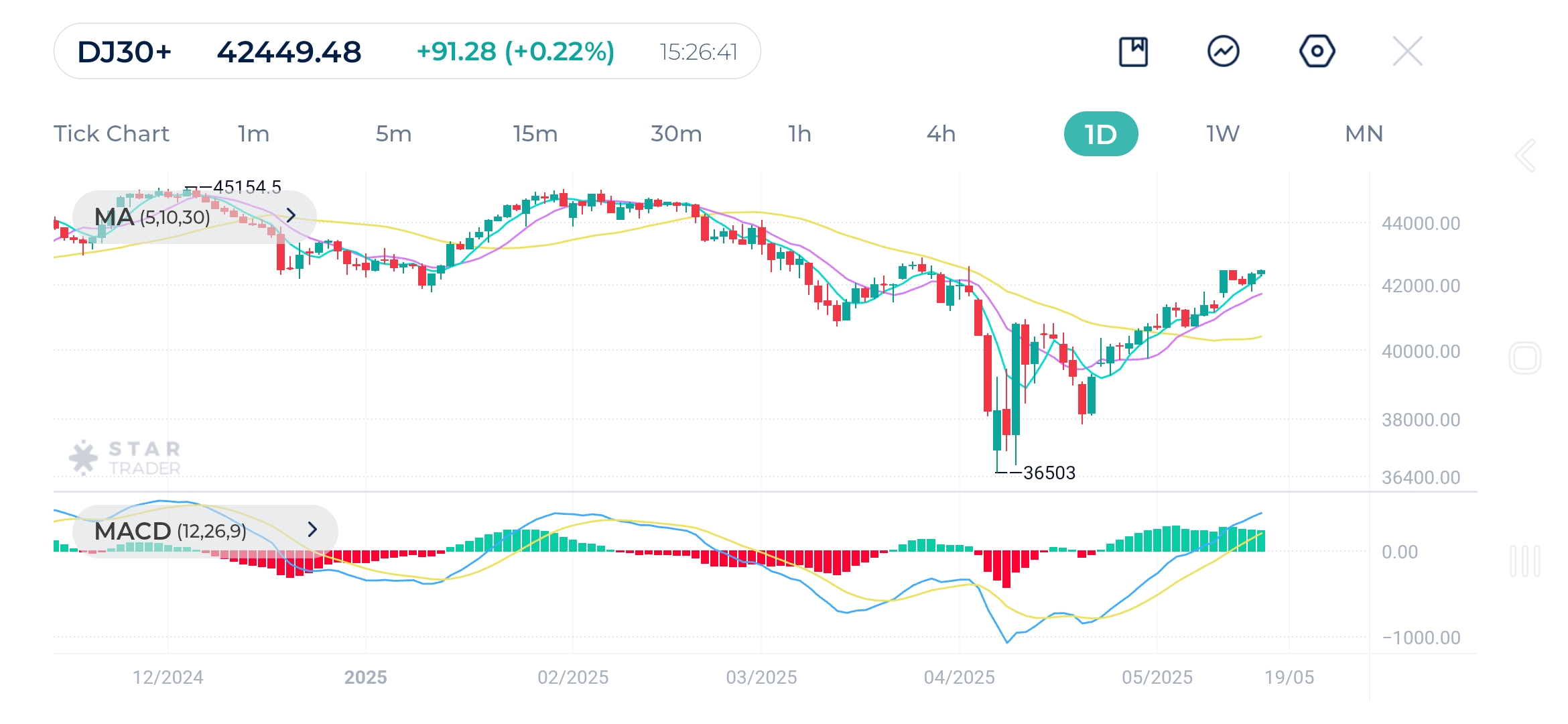Expand the MA (5,10,30) indicator chevron
The image size is (1568, 724).
tap(291, 216)
